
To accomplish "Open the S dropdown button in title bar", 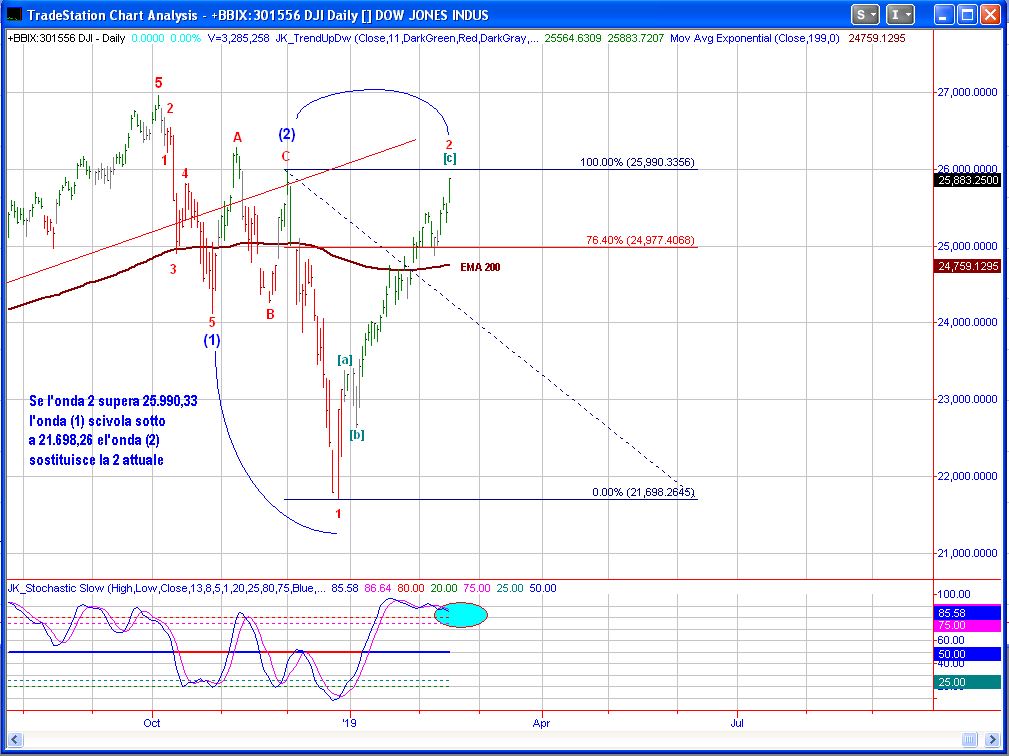I will 866,14.
